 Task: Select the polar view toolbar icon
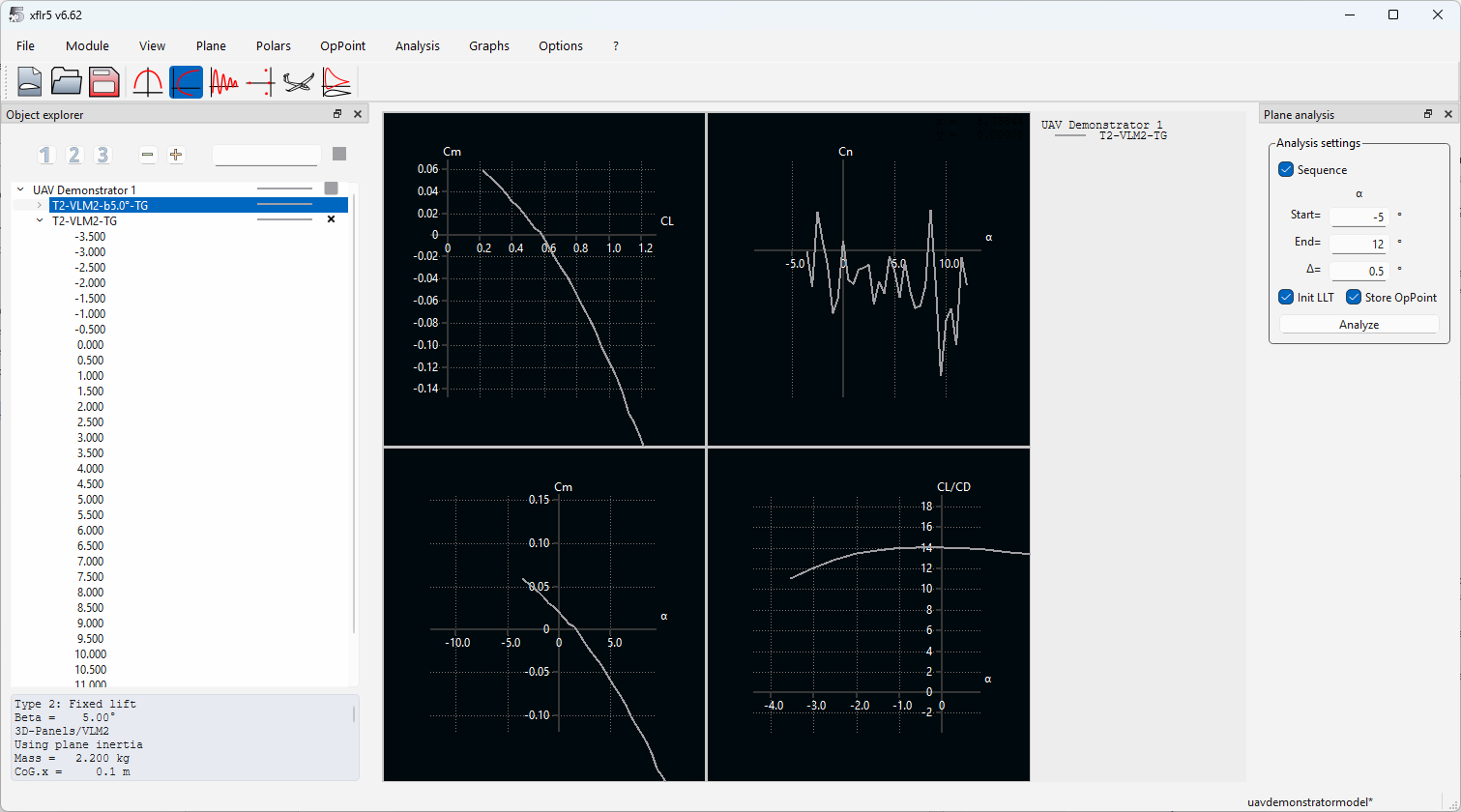click(x=186, y=82)
